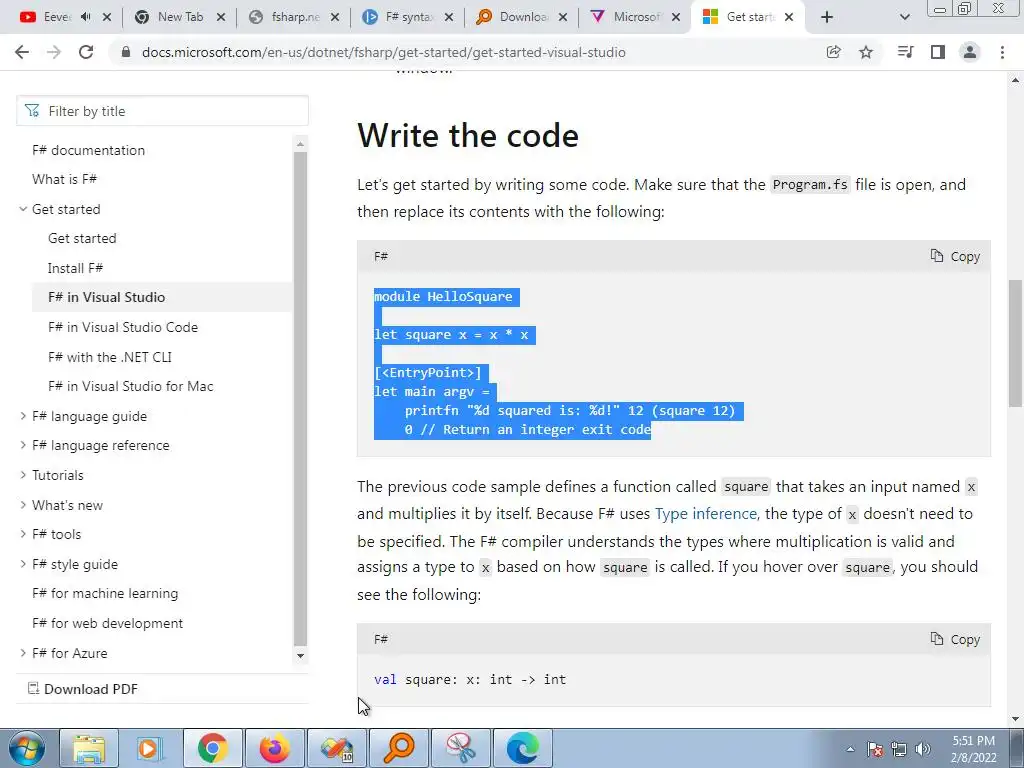The image size is (1024, 768).
Task: Open the Snipping Tool taskbar icon
Action: point(461,748)
